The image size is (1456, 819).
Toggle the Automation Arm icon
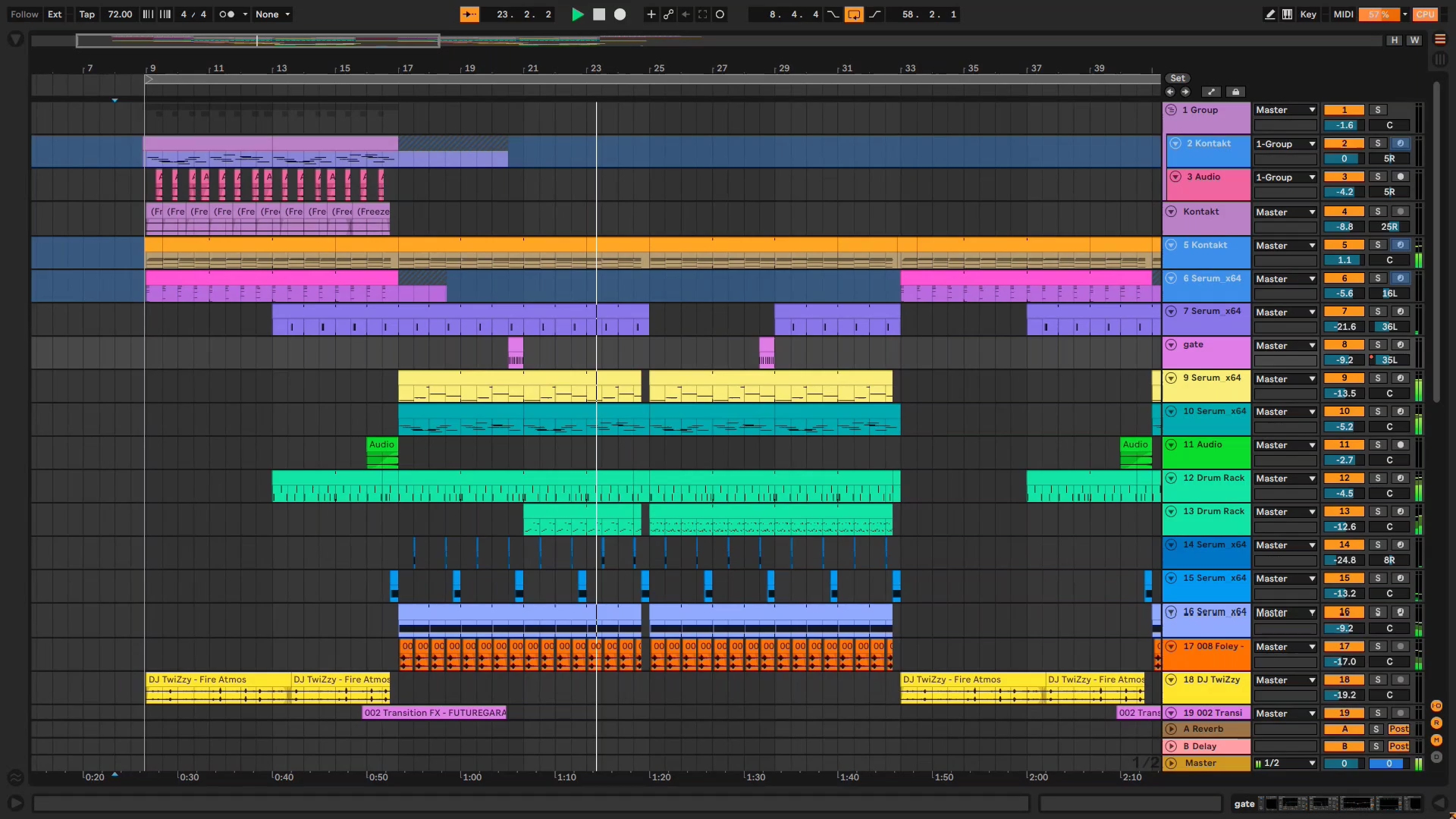(668, 14)
